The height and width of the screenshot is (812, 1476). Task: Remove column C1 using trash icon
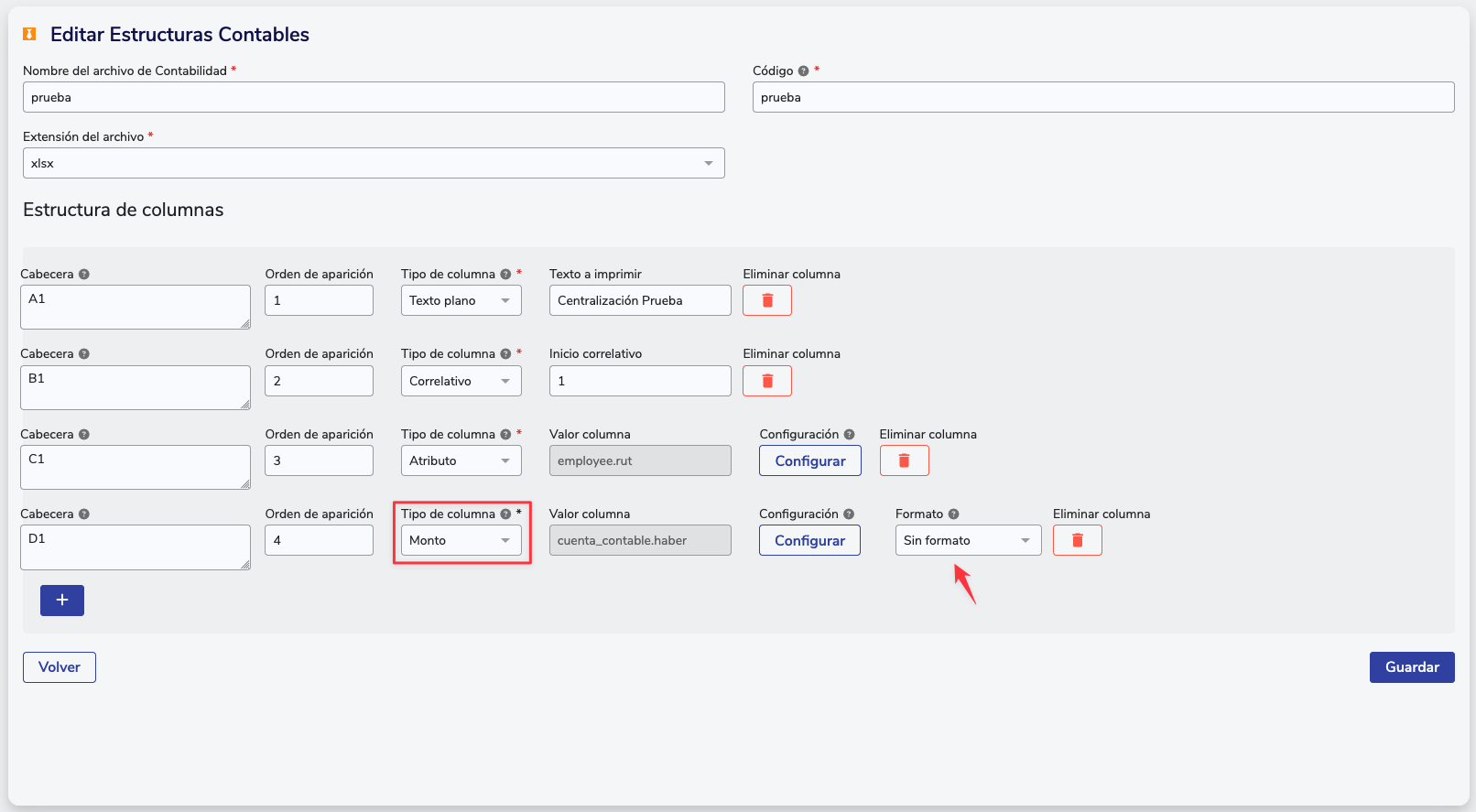904,460
